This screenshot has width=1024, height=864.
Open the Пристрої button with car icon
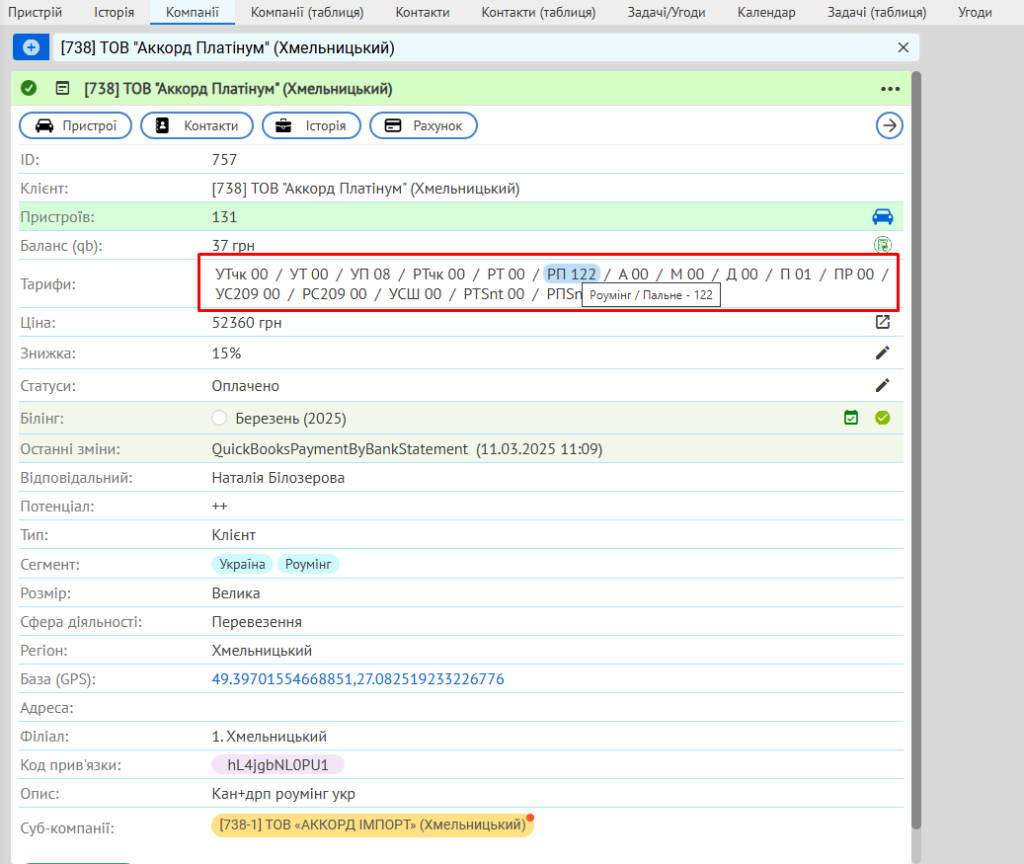(x=76, y=125)
